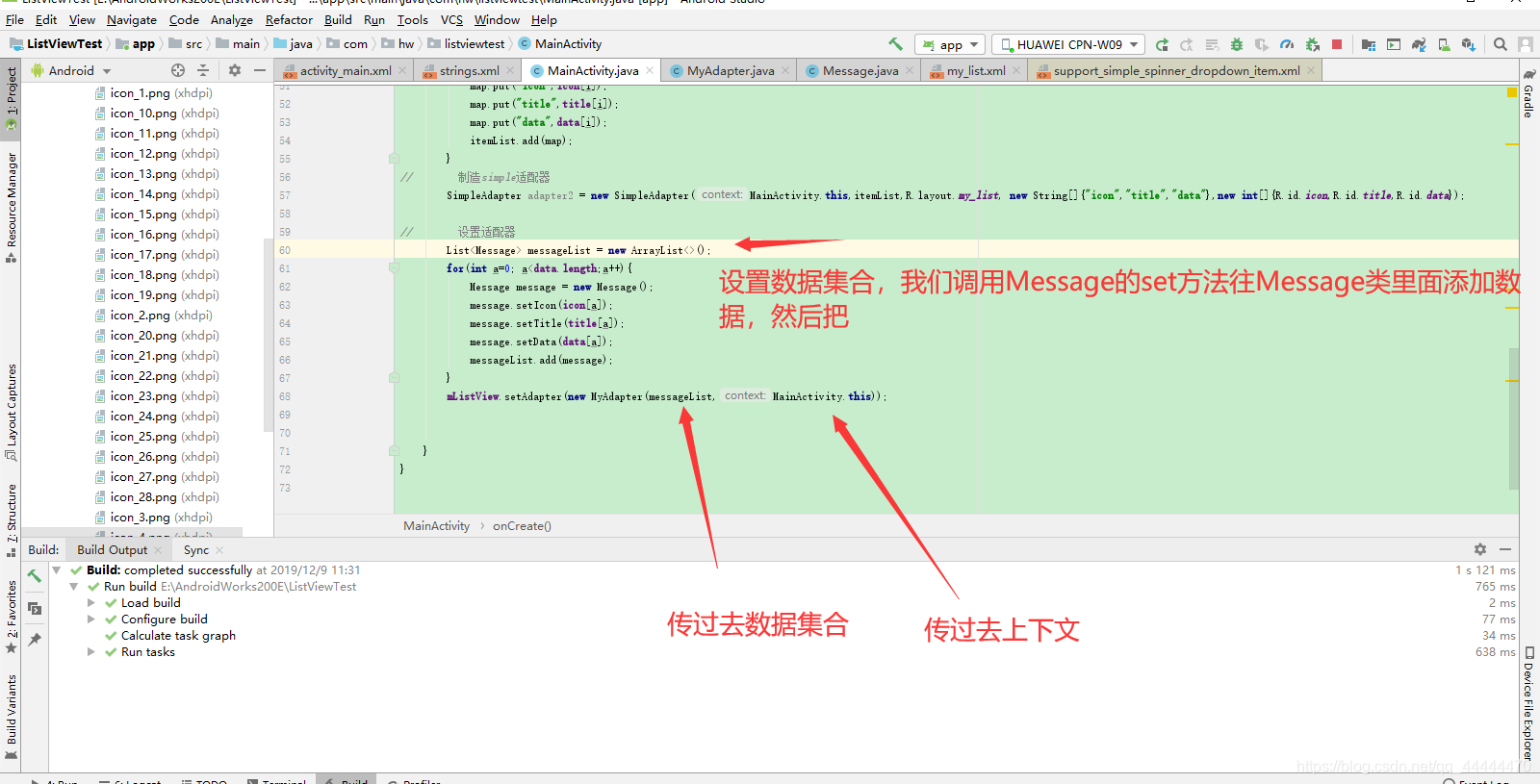The image size is (1540, 784).
Task: Close the strings.xml editor tab
Action: 509,70
